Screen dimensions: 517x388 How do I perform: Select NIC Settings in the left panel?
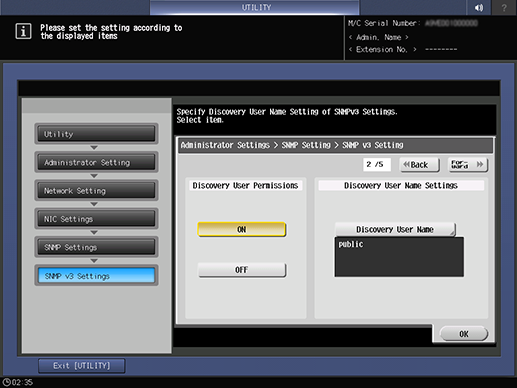click(96, 219)
